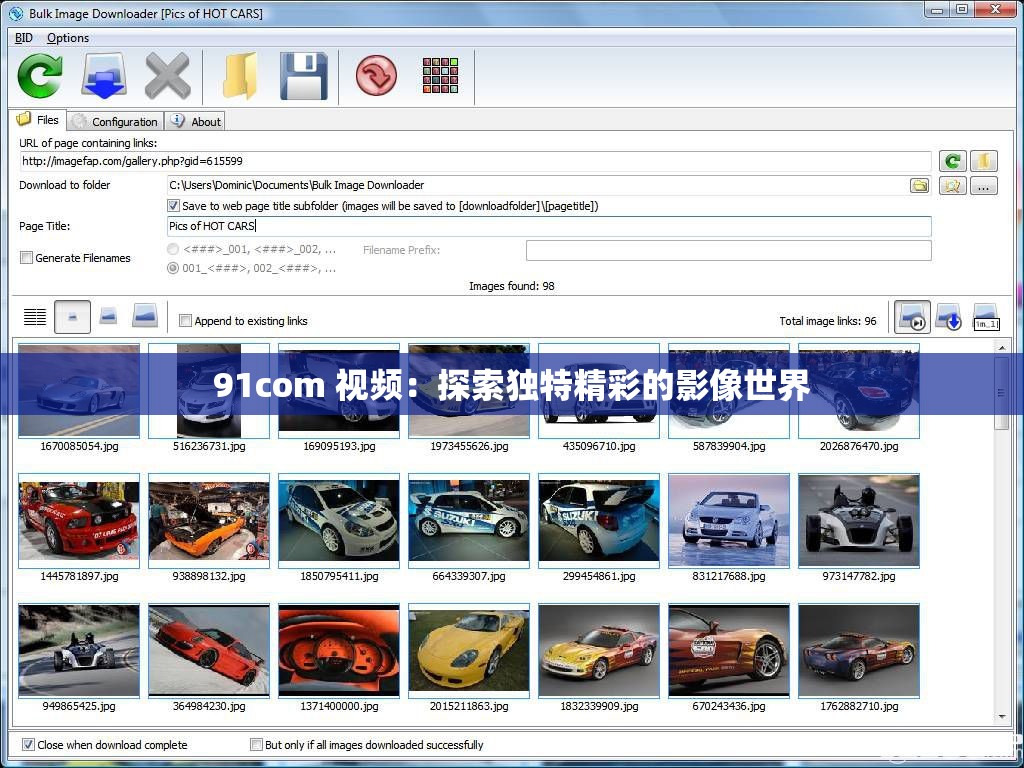Toggle Close when download complete
Image resolution: width=1024 pixels, height=768 pixels.
pyautogui.click(x=28, y=744)
